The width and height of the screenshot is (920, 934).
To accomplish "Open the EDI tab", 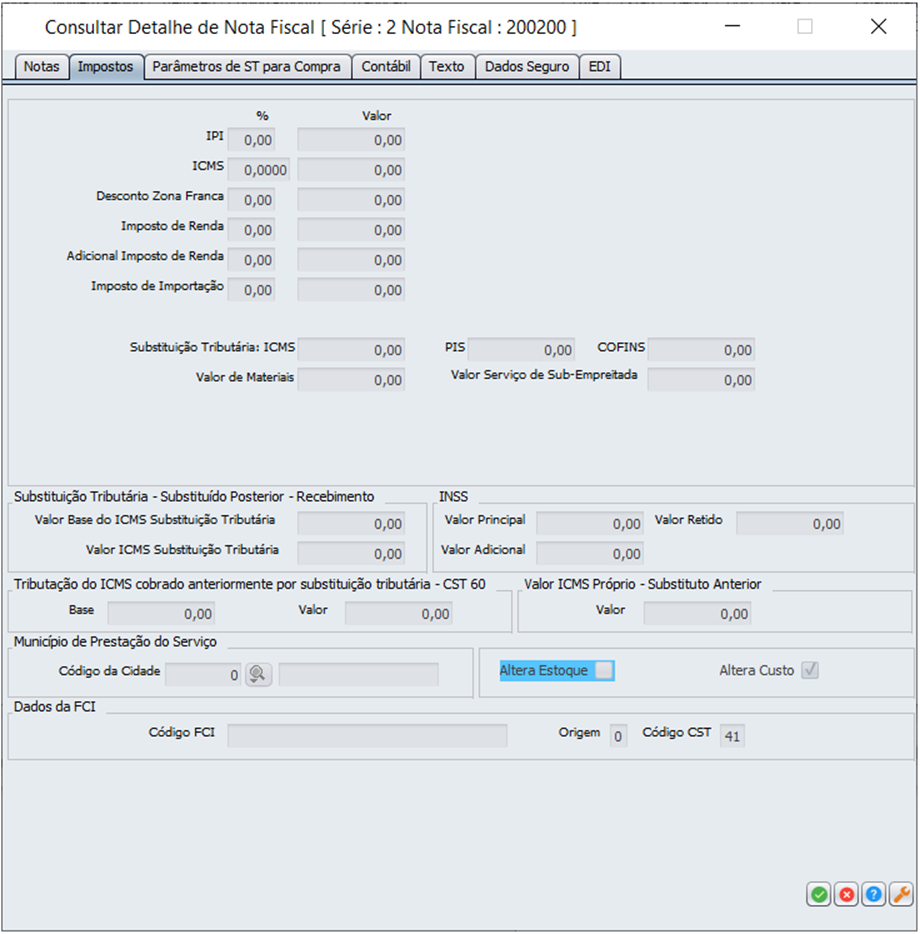I will 599,67.
